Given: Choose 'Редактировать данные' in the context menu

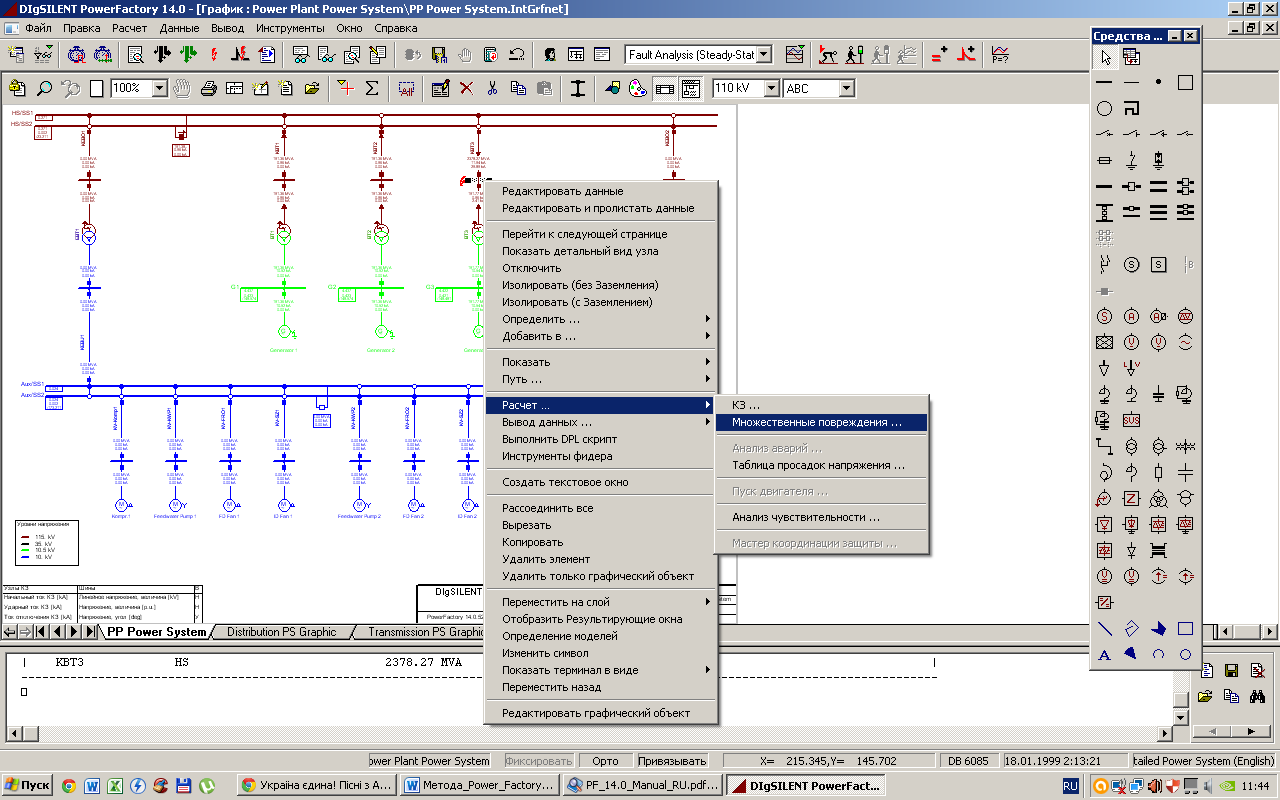Looking at the screenshot, I should pos(601,191).
